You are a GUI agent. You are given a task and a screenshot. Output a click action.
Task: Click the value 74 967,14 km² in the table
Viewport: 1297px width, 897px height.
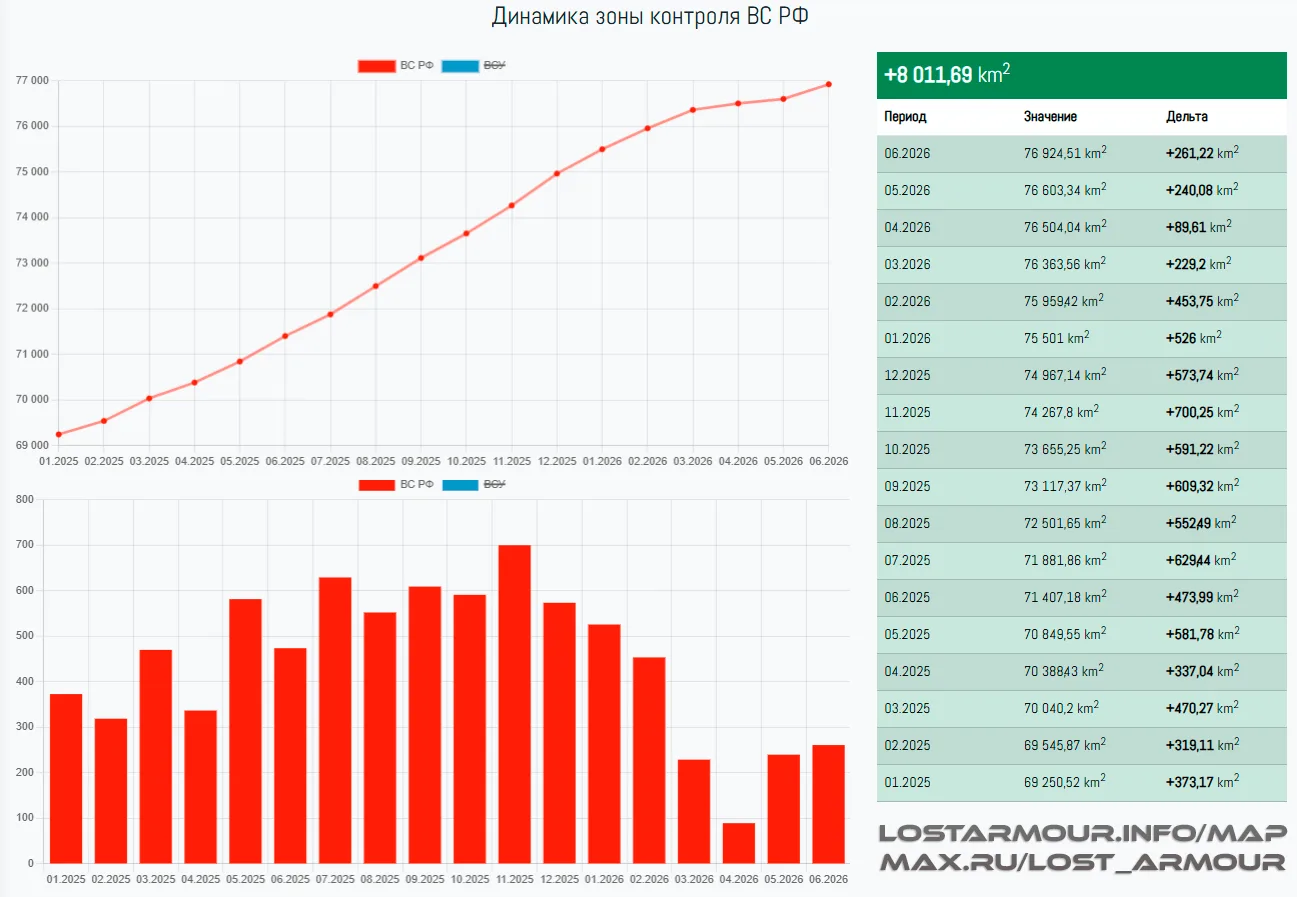(x=1065, y=375)
